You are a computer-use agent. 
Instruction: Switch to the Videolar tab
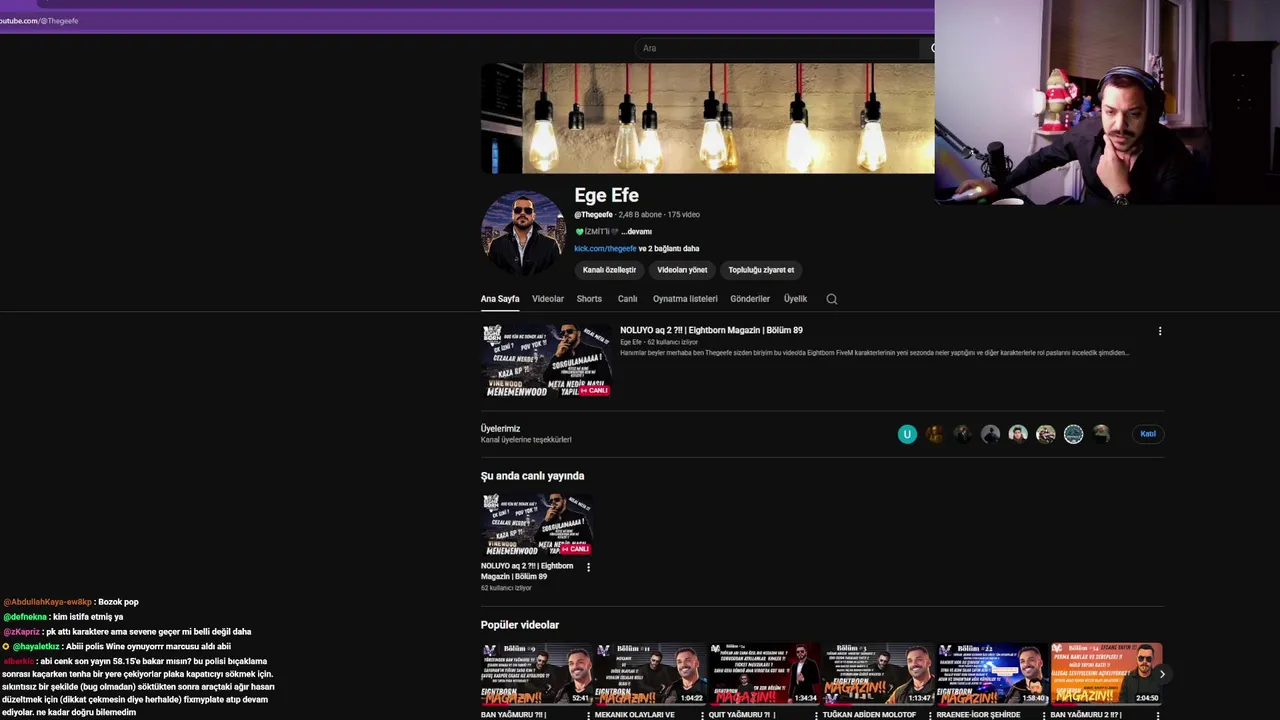coord(548,299)
